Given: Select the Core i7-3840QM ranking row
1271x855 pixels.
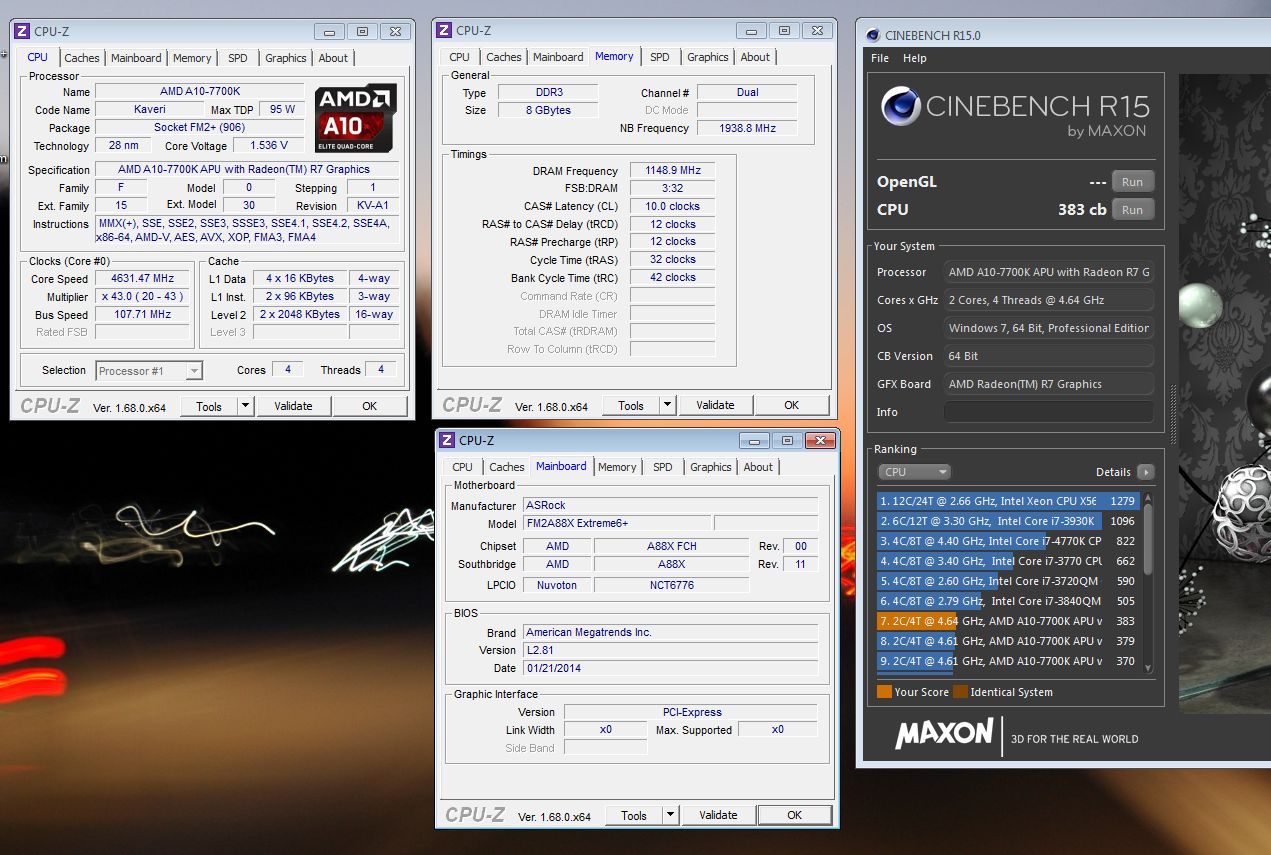Looking at the screenshot, I should (1008, 601).
